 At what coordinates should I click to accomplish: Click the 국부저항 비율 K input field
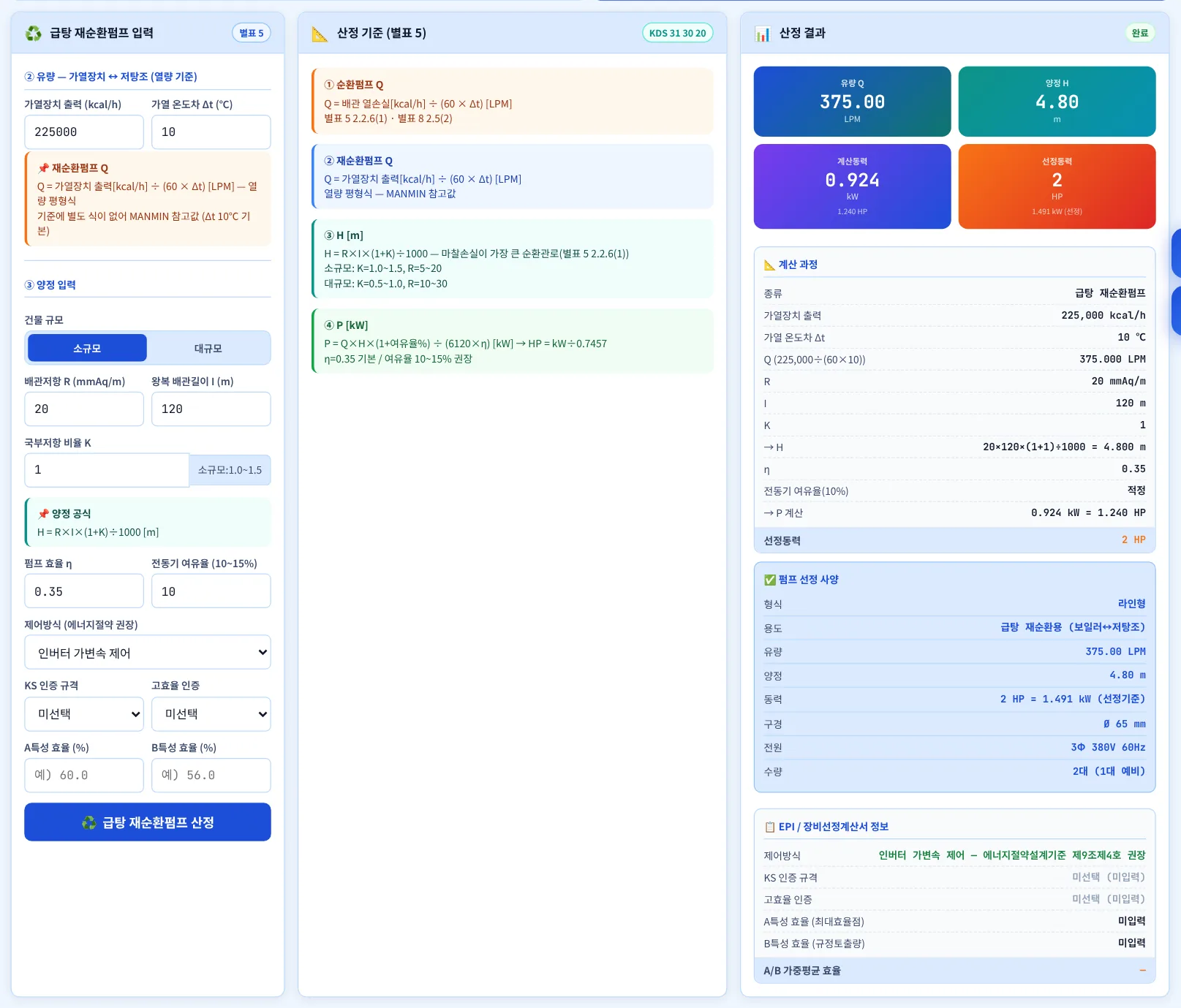point(107,470)
